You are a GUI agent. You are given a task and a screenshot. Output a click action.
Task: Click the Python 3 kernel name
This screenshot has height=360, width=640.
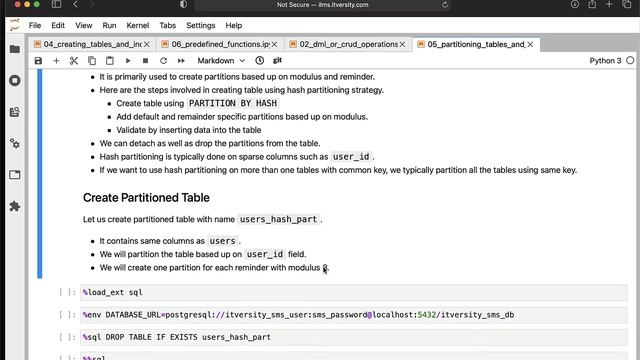(x=605, y=60)
